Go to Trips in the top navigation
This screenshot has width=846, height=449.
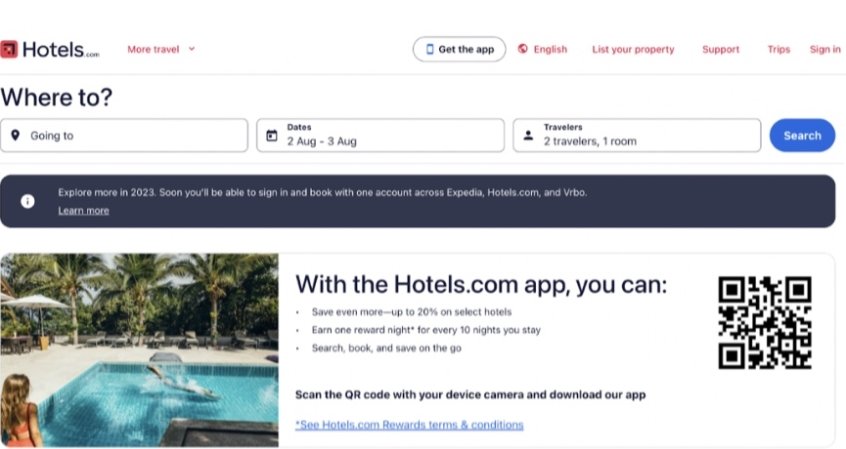tap(779, 49)
